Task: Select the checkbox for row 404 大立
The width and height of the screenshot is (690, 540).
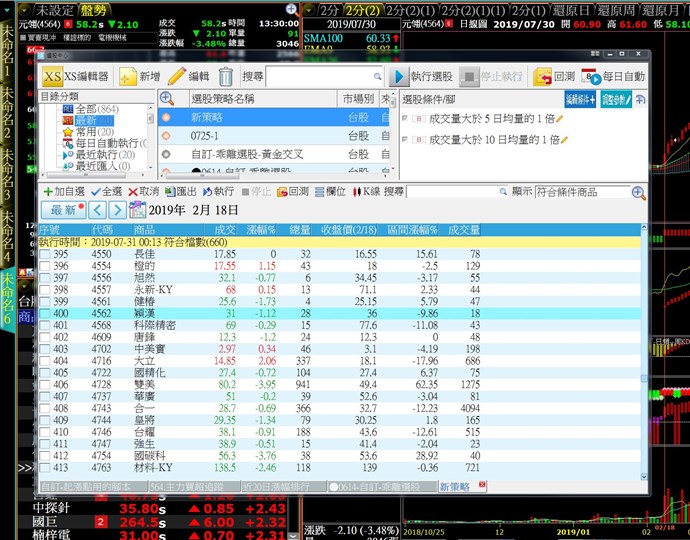Action: pos(44,360)
